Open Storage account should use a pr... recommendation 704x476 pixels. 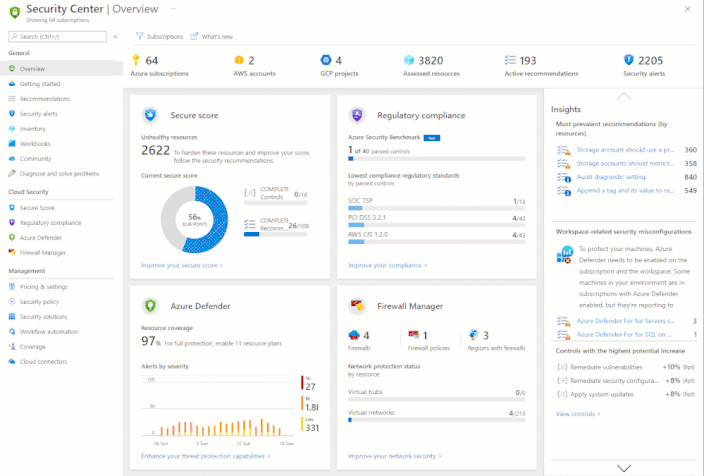tap(625, 150)
